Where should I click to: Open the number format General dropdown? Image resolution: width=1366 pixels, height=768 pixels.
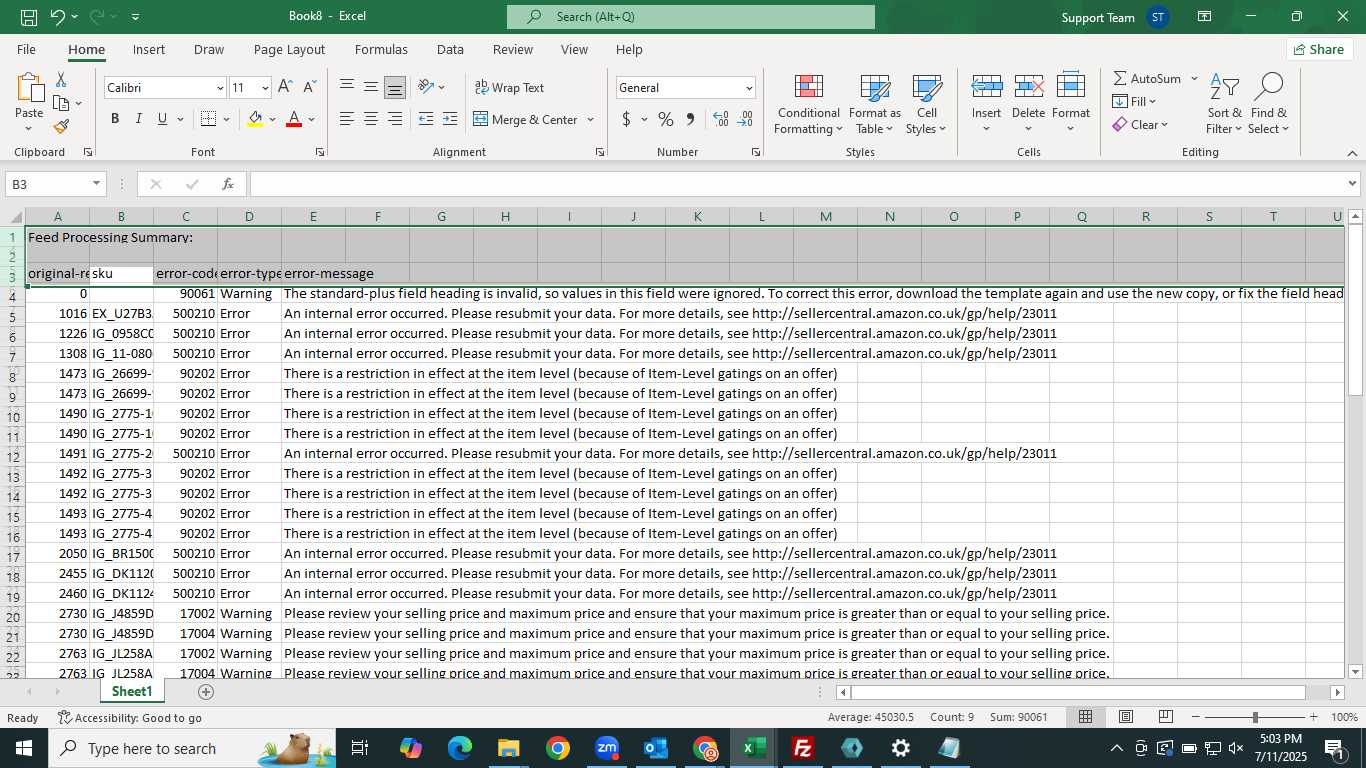(x=749, y=88)
